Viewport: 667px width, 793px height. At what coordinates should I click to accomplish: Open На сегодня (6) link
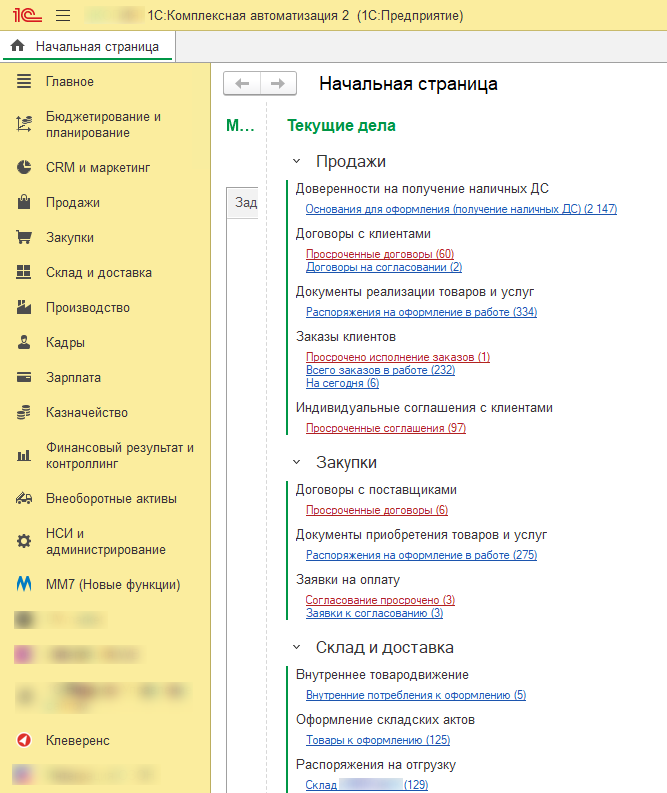click(x=342, y=383)
